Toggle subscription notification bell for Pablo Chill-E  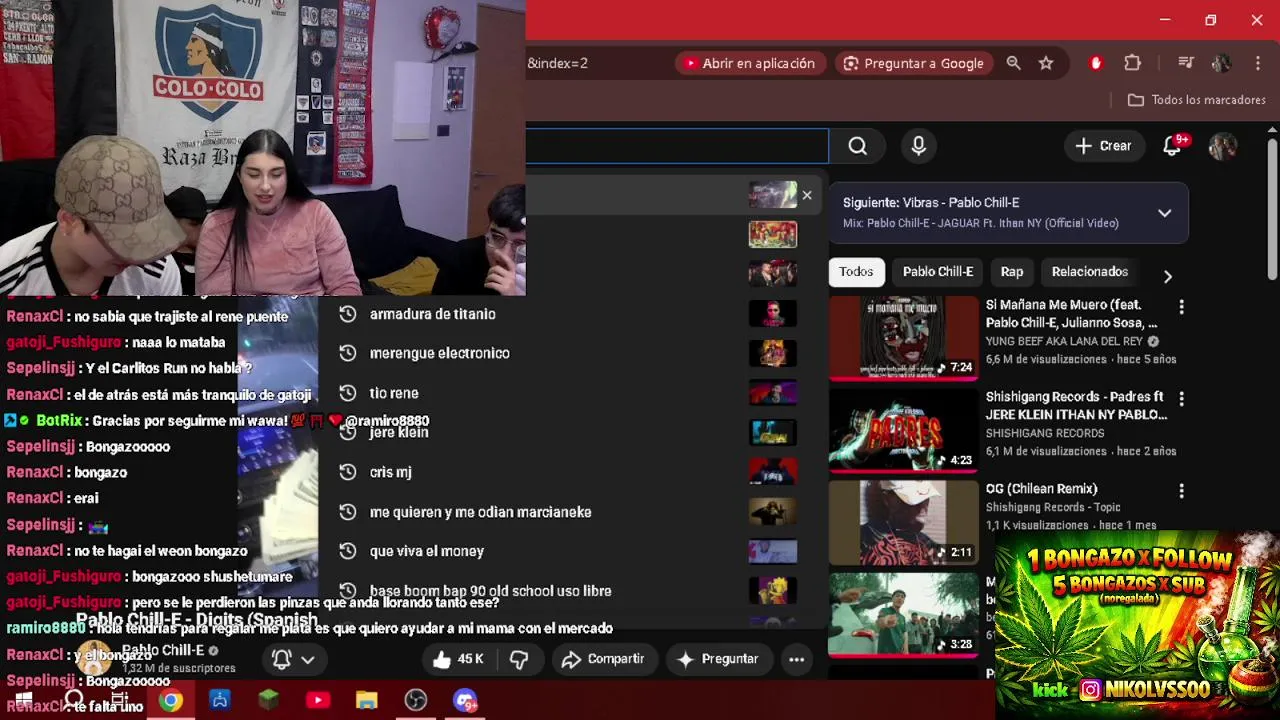pyautogui.click(x=294, y=659)
